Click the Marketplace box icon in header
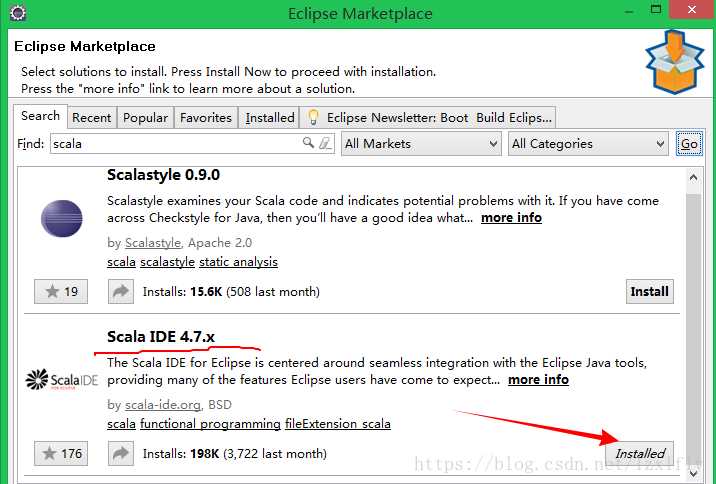The image size is (716, 484). pos(674,61)
